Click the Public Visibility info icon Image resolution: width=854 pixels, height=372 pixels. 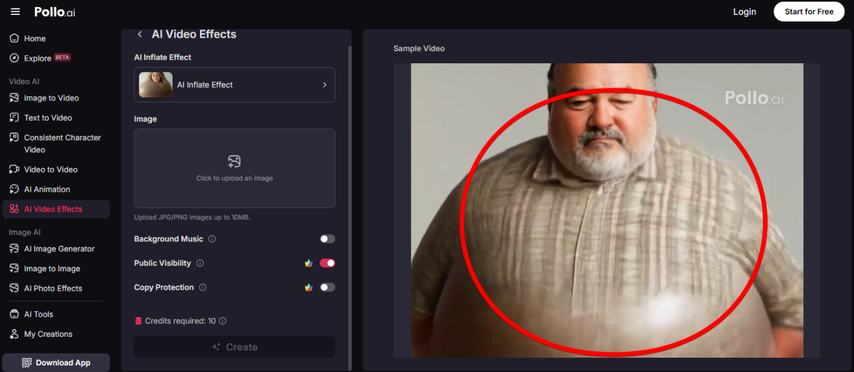pyautogui.click(x=200, y=263)
